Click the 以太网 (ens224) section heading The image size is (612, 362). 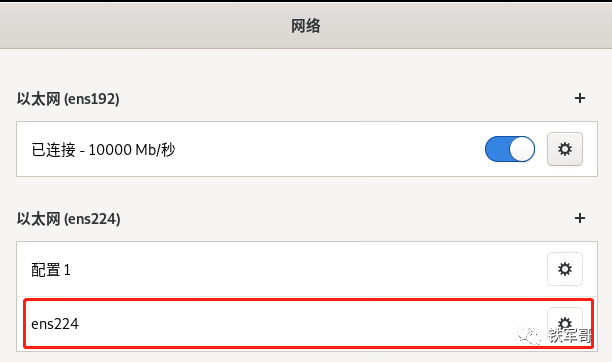(x=68, y=219)
